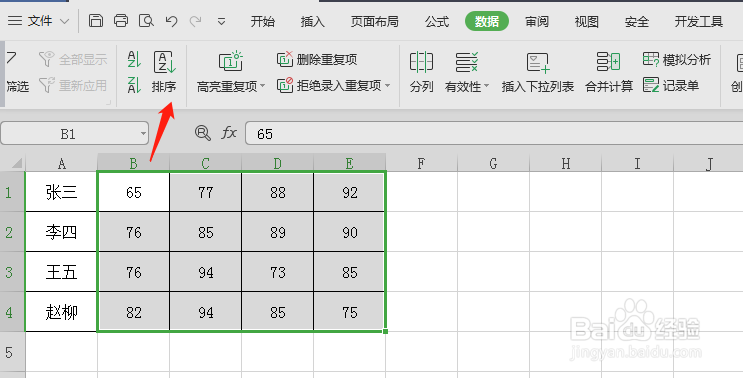Click cell with value 82
This screenshot has width=743, height=378.
[x=134, y=312]
